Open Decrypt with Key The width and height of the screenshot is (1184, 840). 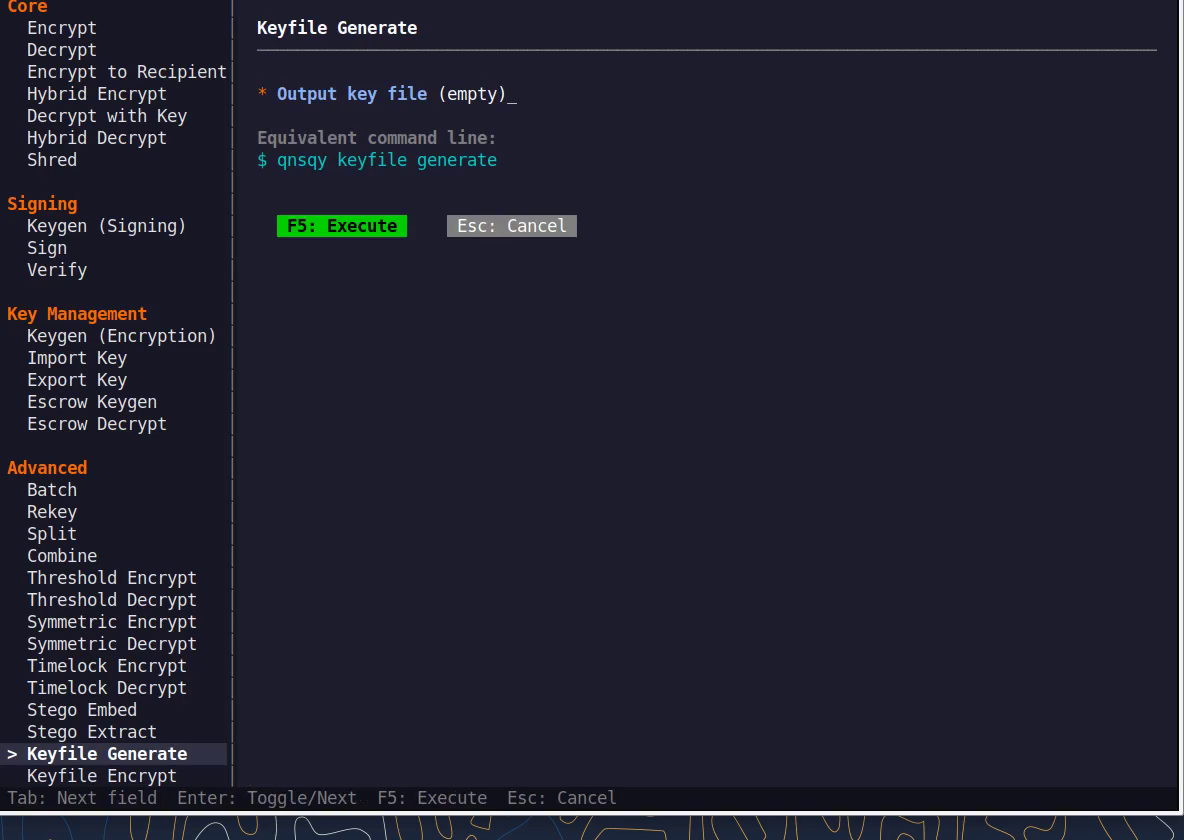coord(107,116)
